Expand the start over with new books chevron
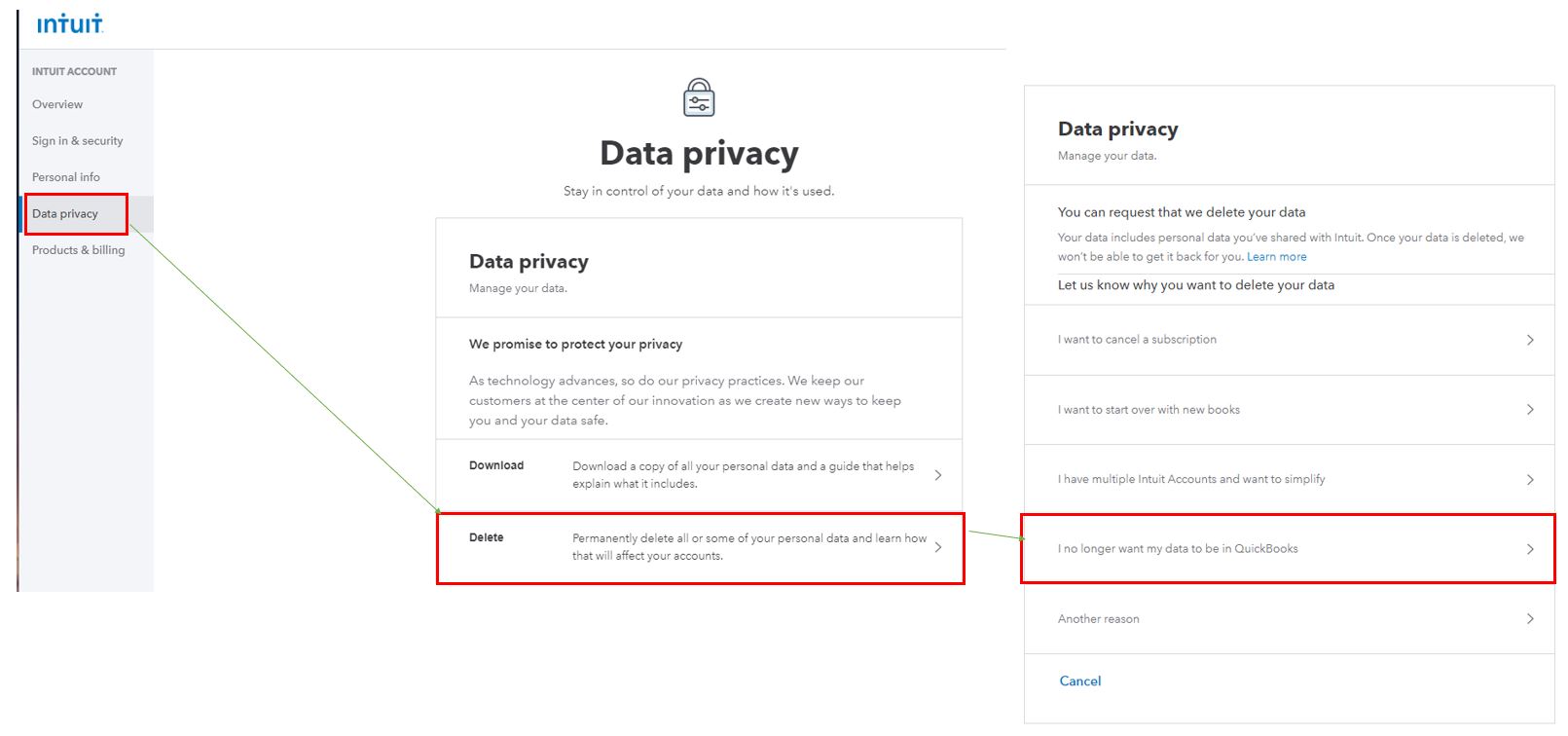Screen dimensions: 1568x736 click(1530, 410)
